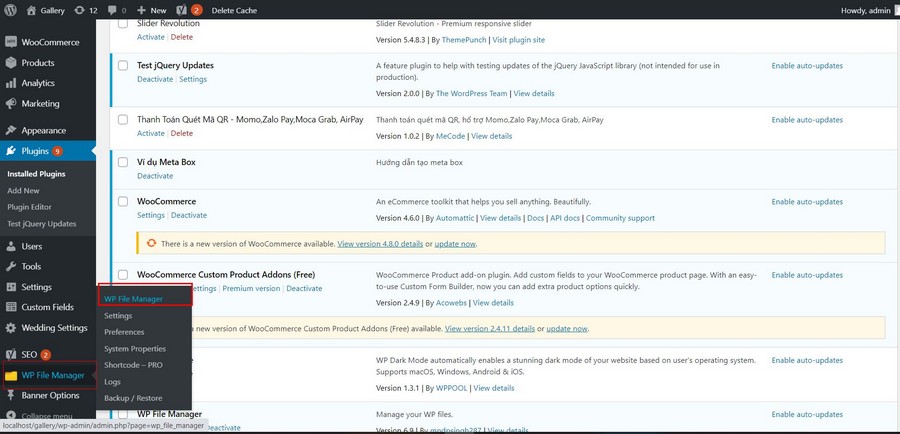Open WooCommerce in the sidebar
900x434 pixels.
[x=50, y=42]
